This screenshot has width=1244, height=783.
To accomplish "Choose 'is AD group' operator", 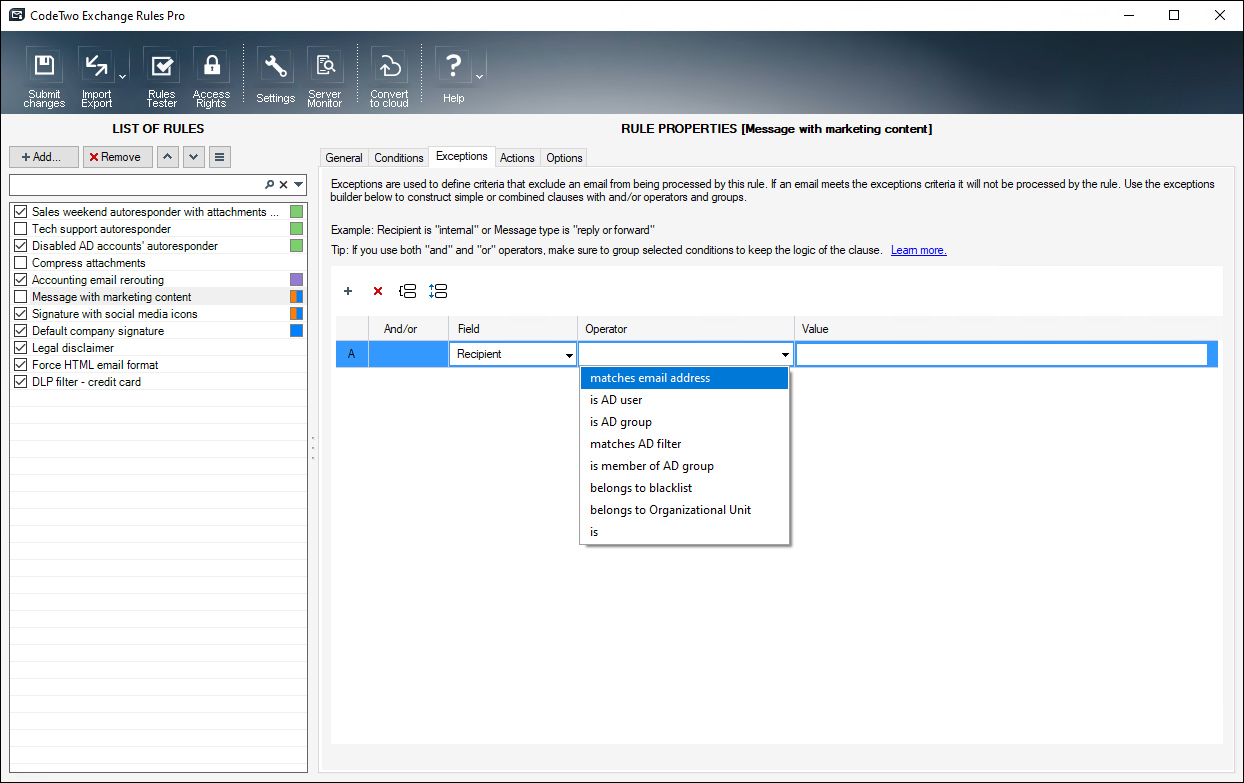I will click(x=685, y=422).
